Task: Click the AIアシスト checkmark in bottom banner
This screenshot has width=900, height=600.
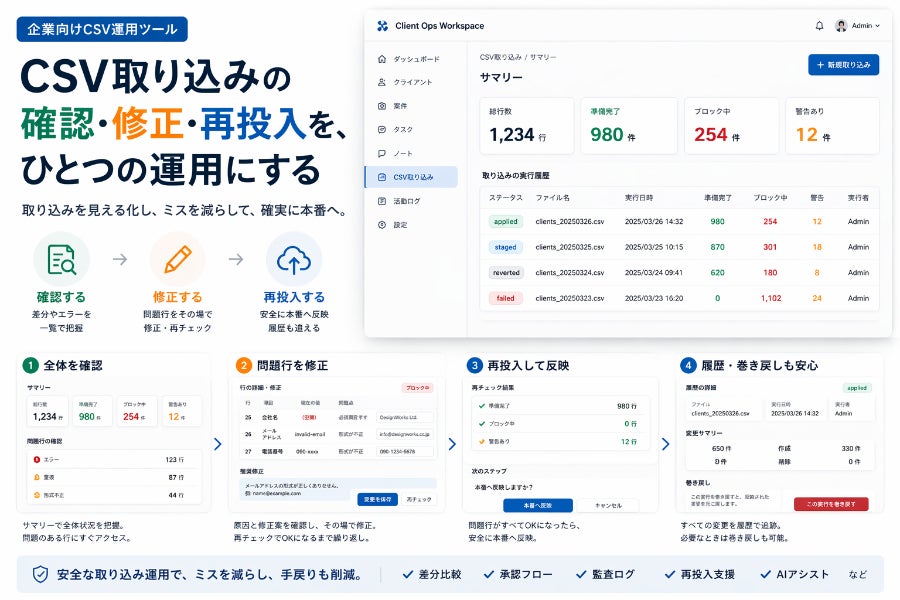Action: [x=764, y=574]
